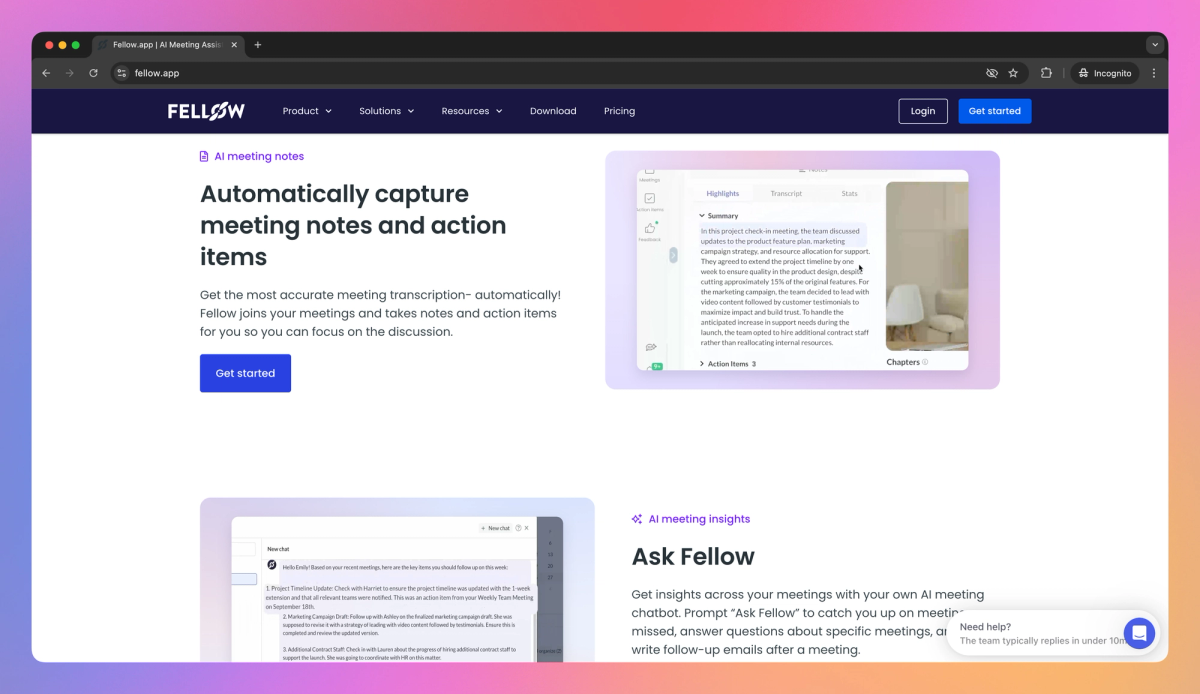
Task: Click the help question icon in chat preview
Action: pos(517,528)
